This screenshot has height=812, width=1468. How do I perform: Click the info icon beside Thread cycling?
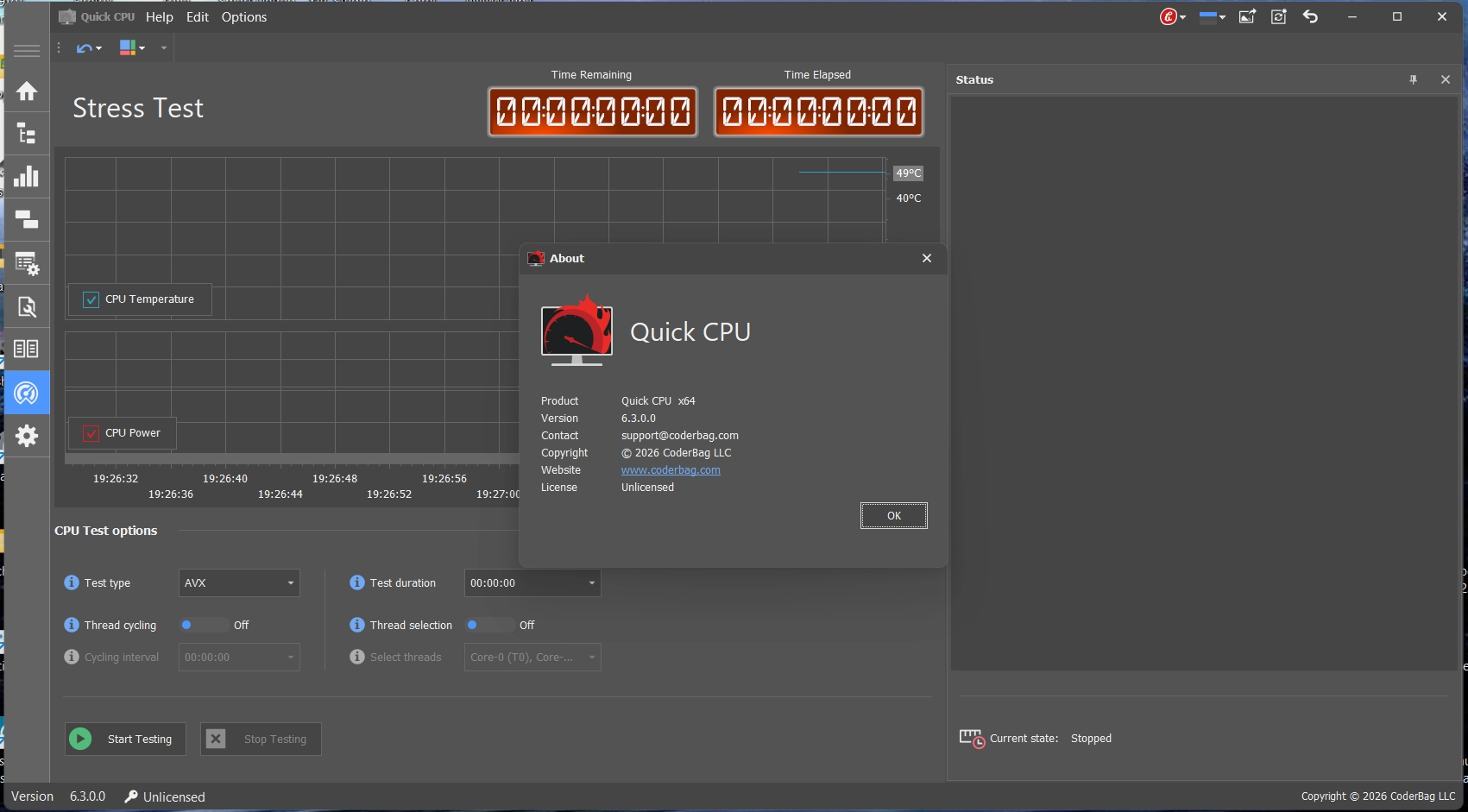coord(72,625)
